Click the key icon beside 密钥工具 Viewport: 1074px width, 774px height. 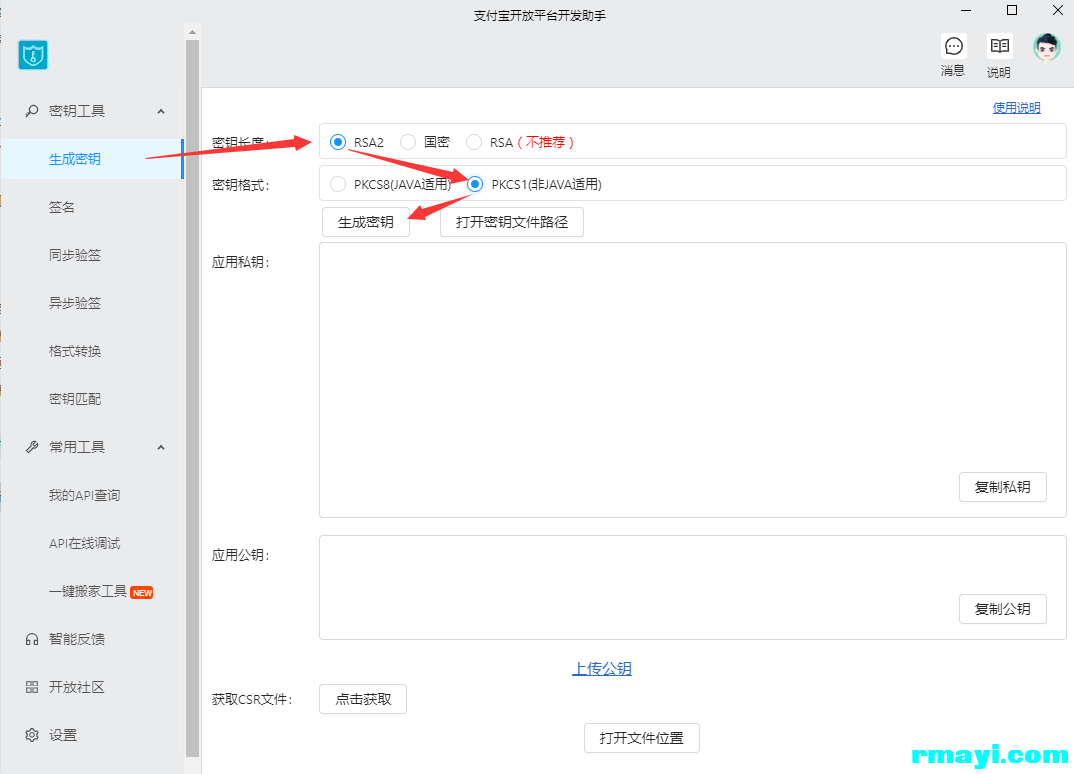pos(32,110)
